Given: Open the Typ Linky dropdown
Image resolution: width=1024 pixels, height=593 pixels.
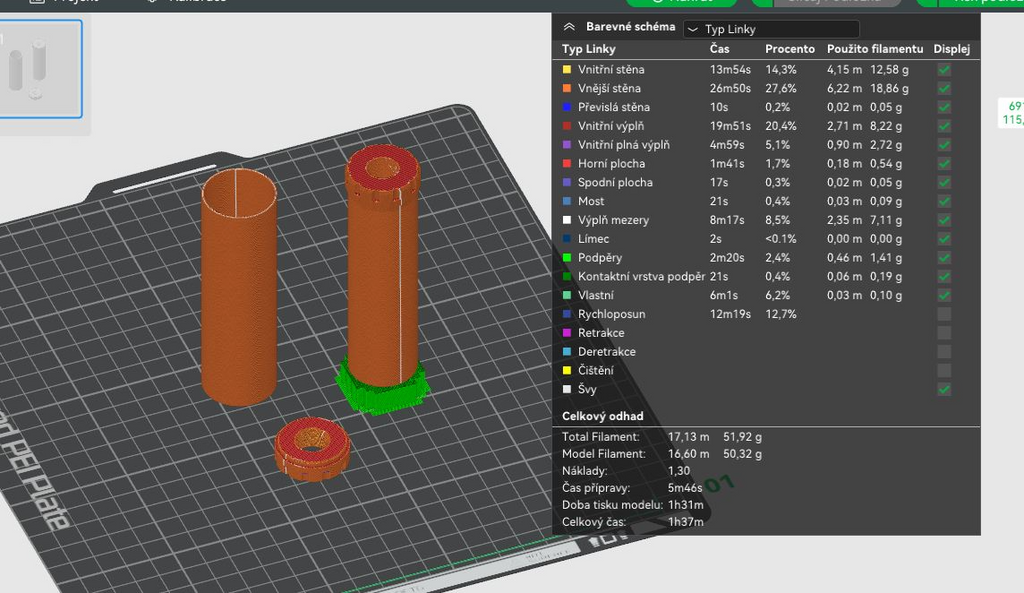Looking at the screenshot, I should click(771, 29).
